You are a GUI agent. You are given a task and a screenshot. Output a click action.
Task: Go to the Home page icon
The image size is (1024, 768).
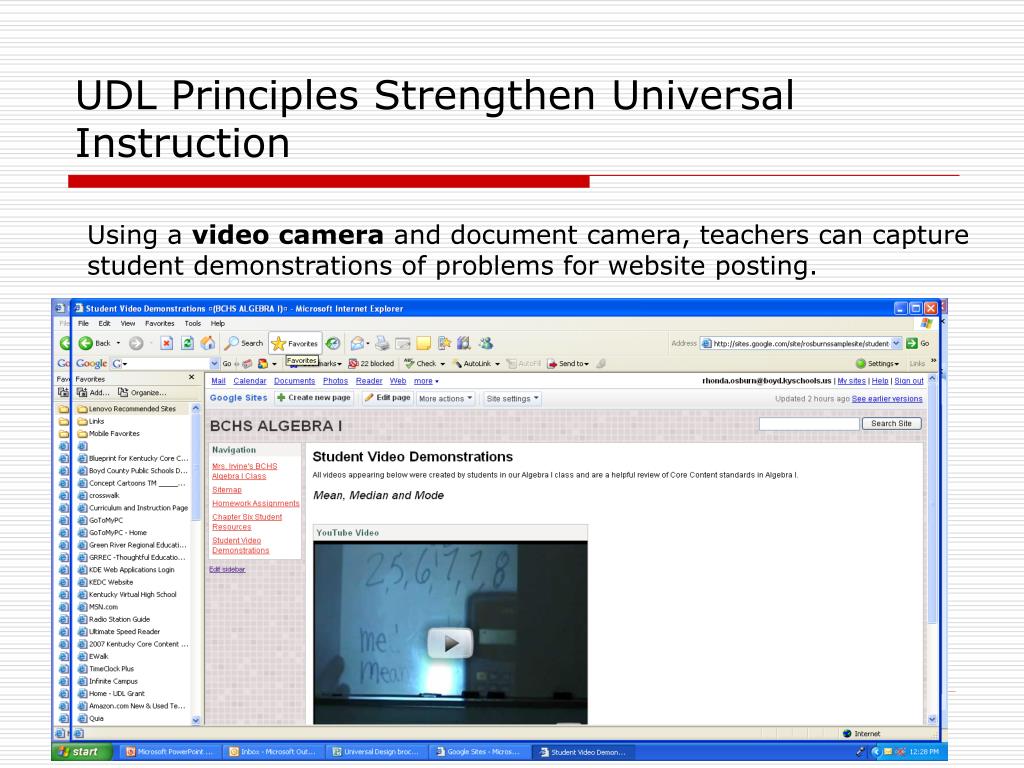(x=208, y=343)
